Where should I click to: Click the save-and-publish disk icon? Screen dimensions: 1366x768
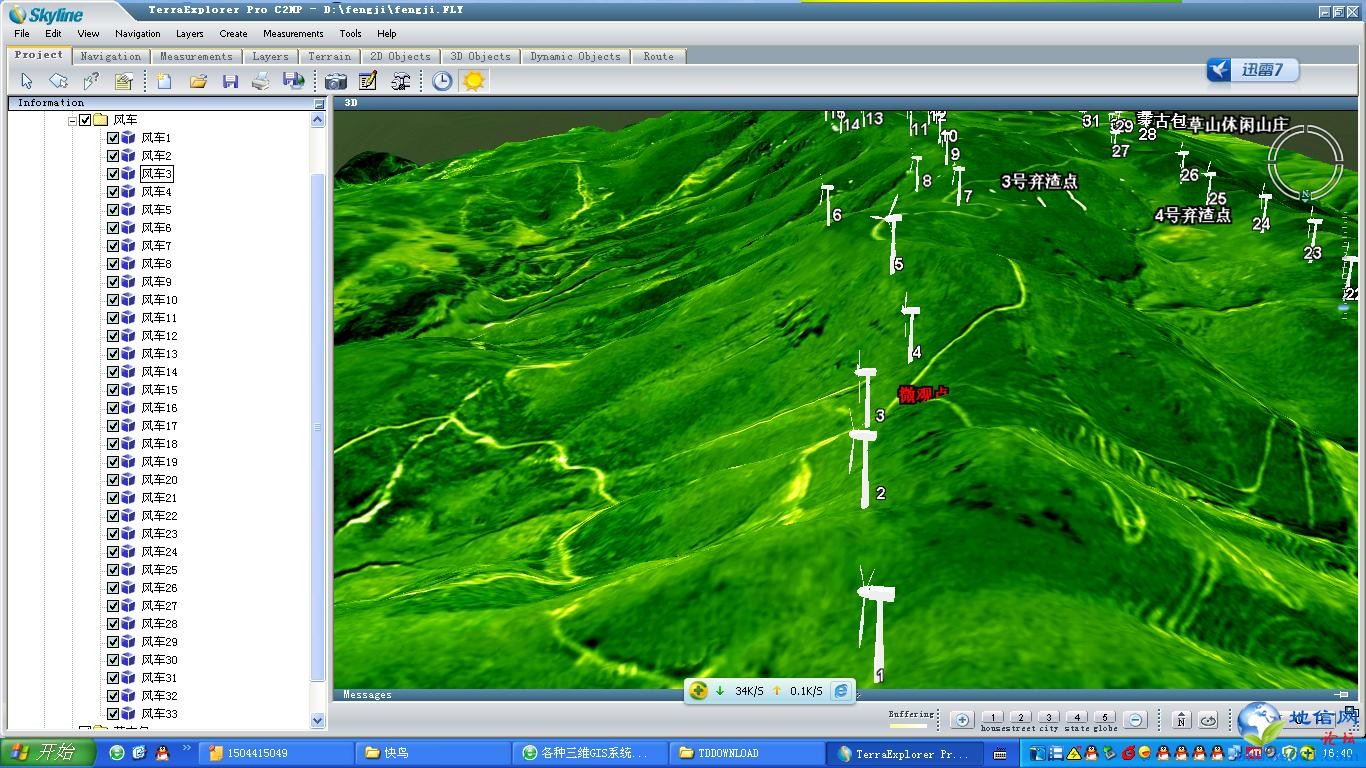click(293, 81)
